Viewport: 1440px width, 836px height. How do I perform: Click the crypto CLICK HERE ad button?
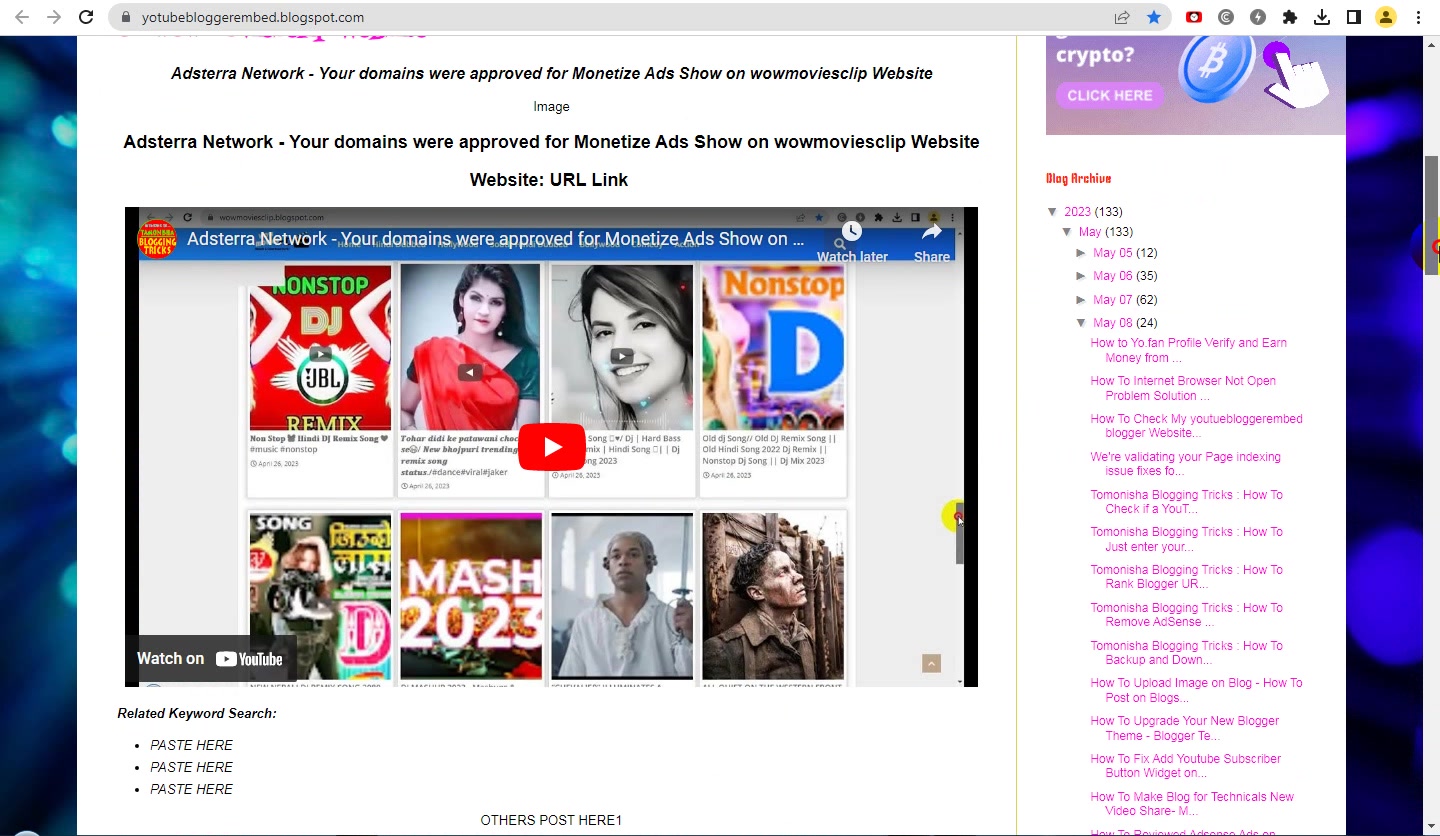[x=1109, y=96]
